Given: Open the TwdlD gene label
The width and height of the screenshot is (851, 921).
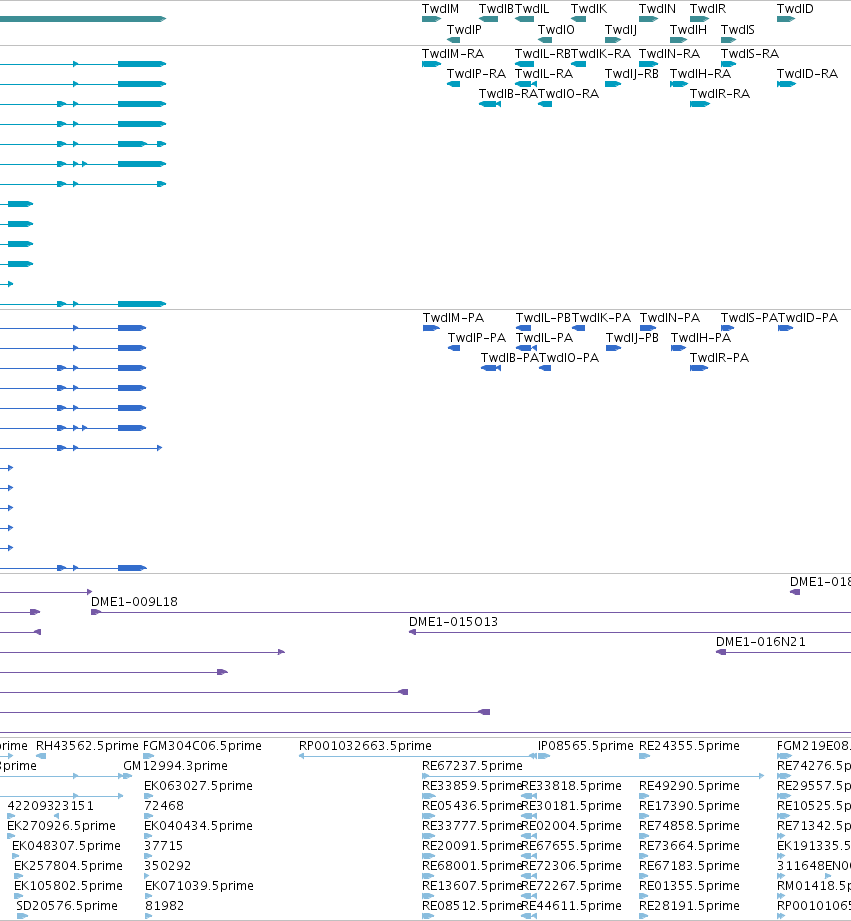Looking at the screenshot, I should [795, 9].
